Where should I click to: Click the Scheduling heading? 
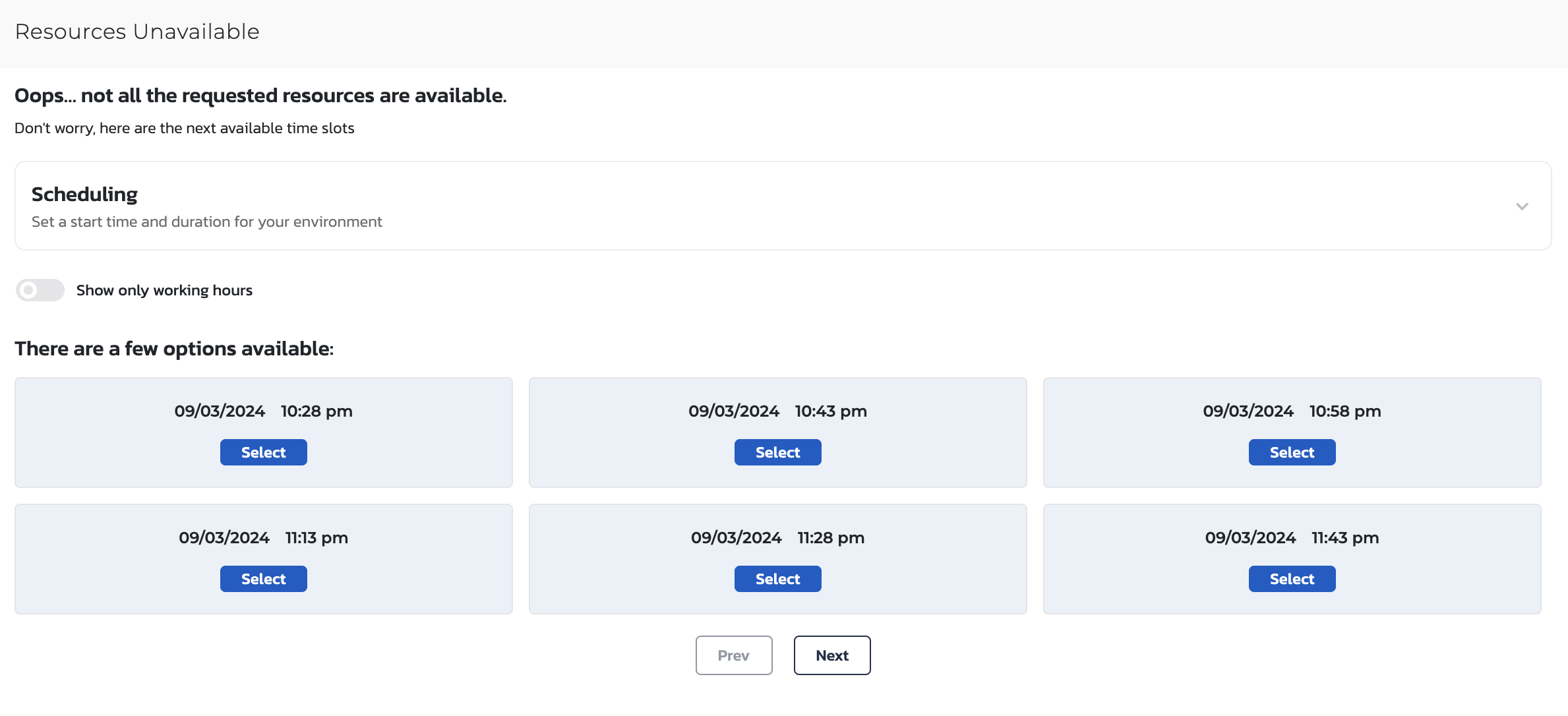[84, 194]
